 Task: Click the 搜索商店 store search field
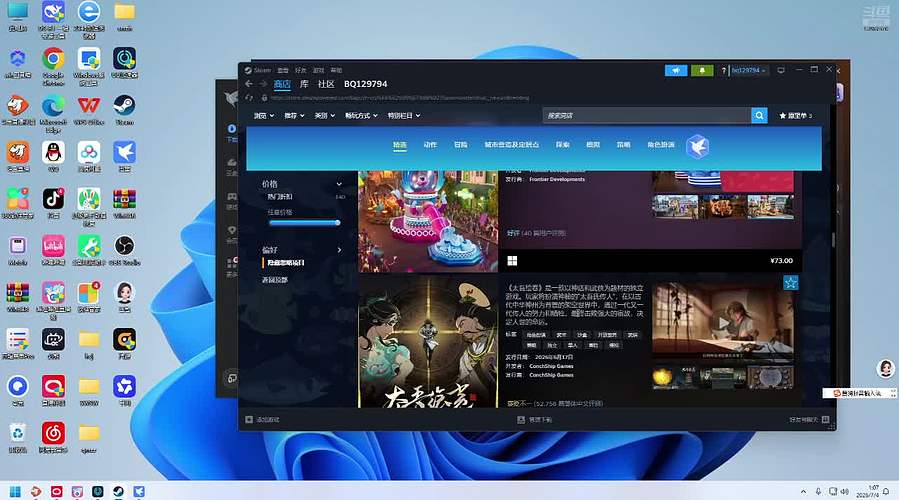point(647,116)
